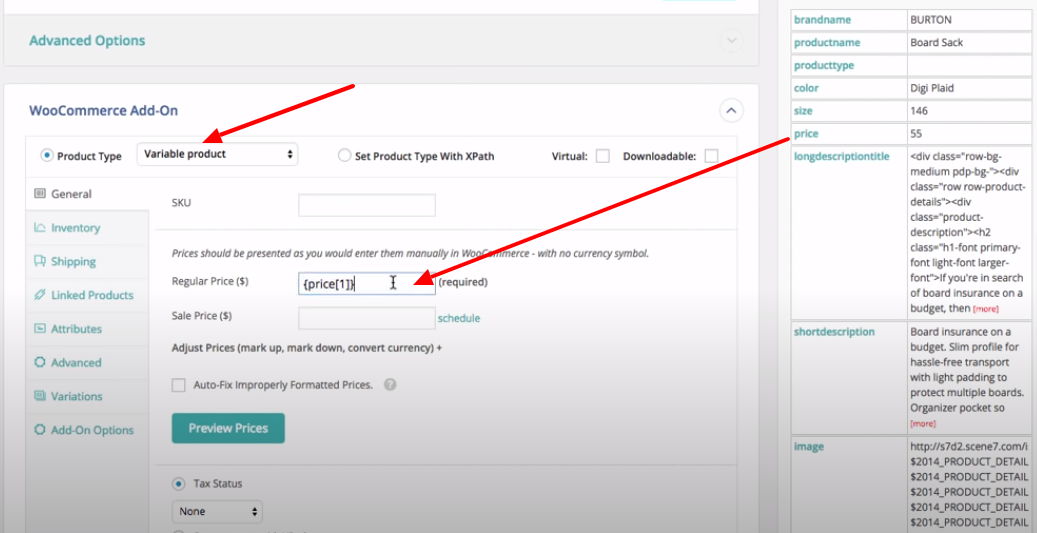Open the Add-On Options gear icon
The image size is (1037, 533).
pos(40,430)
